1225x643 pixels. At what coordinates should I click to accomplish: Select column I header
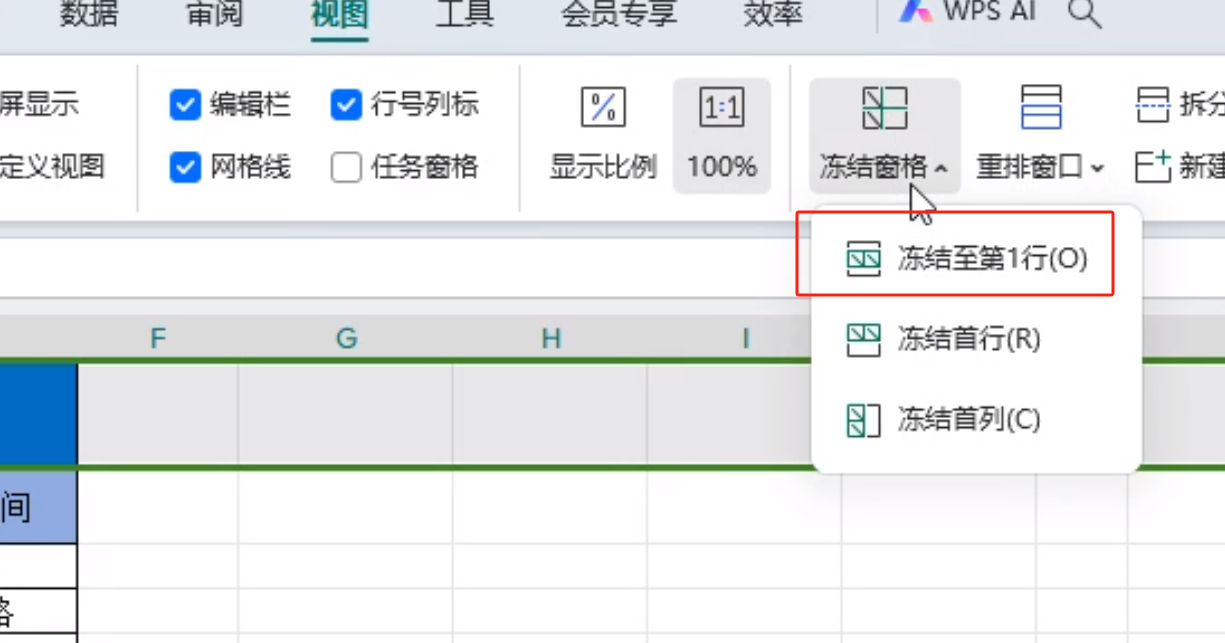(x=745, y=339)
